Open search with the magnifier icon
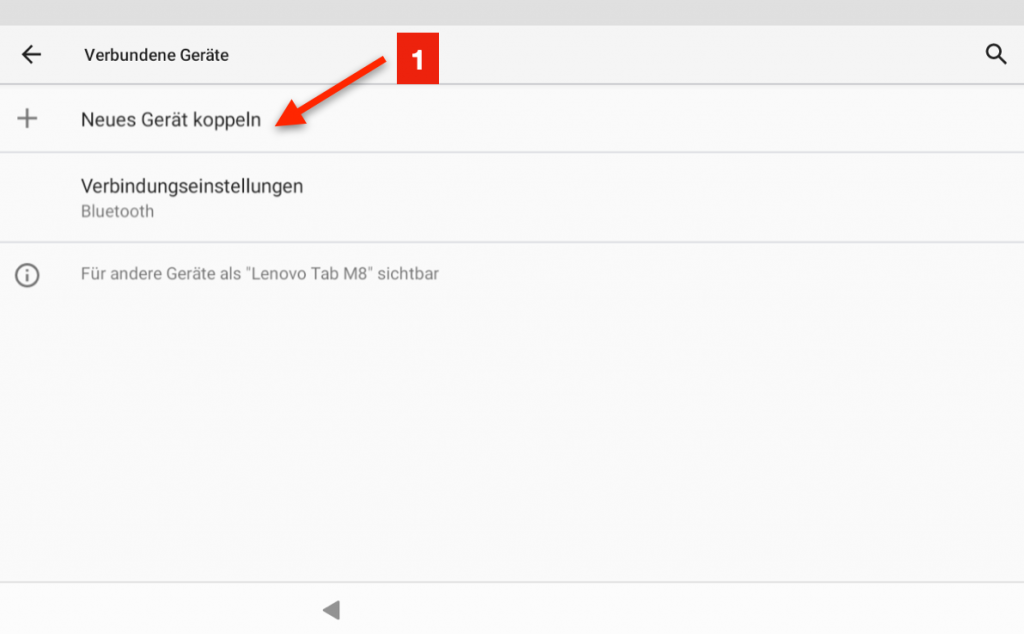The width and height of the screenshot is (1024, 634). coord(995,55)
